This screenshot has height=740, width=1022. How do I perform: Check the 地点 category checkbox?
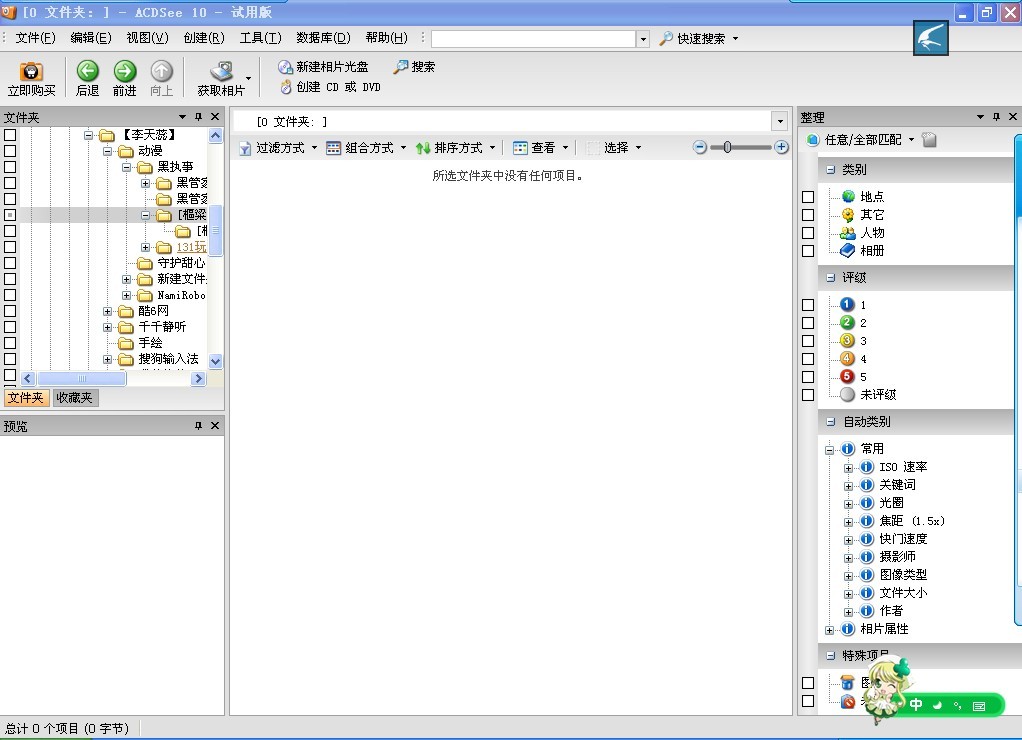(x=808, y=197)
